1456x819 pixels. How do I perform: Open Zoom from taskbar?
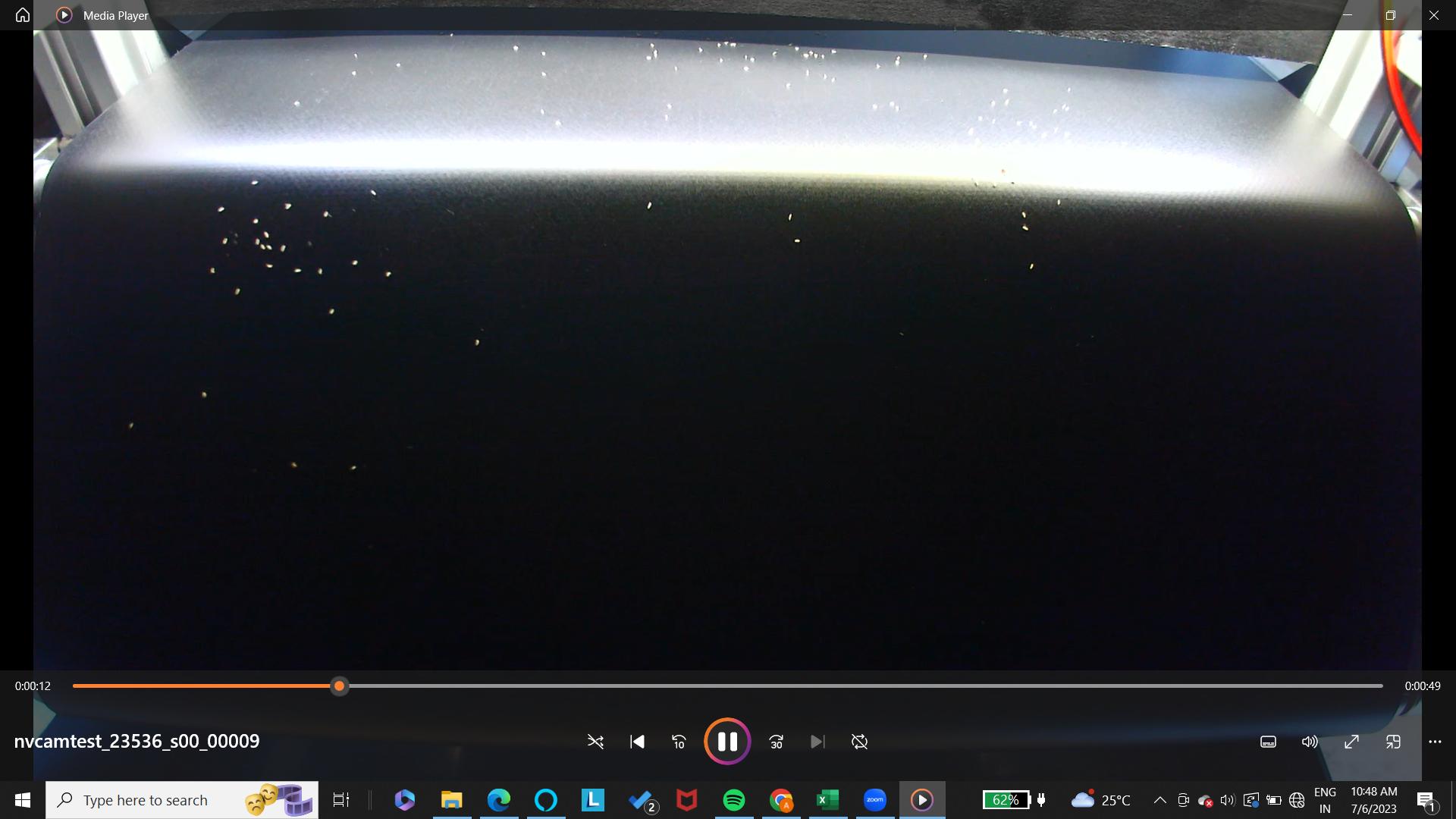tap(875, 800)
